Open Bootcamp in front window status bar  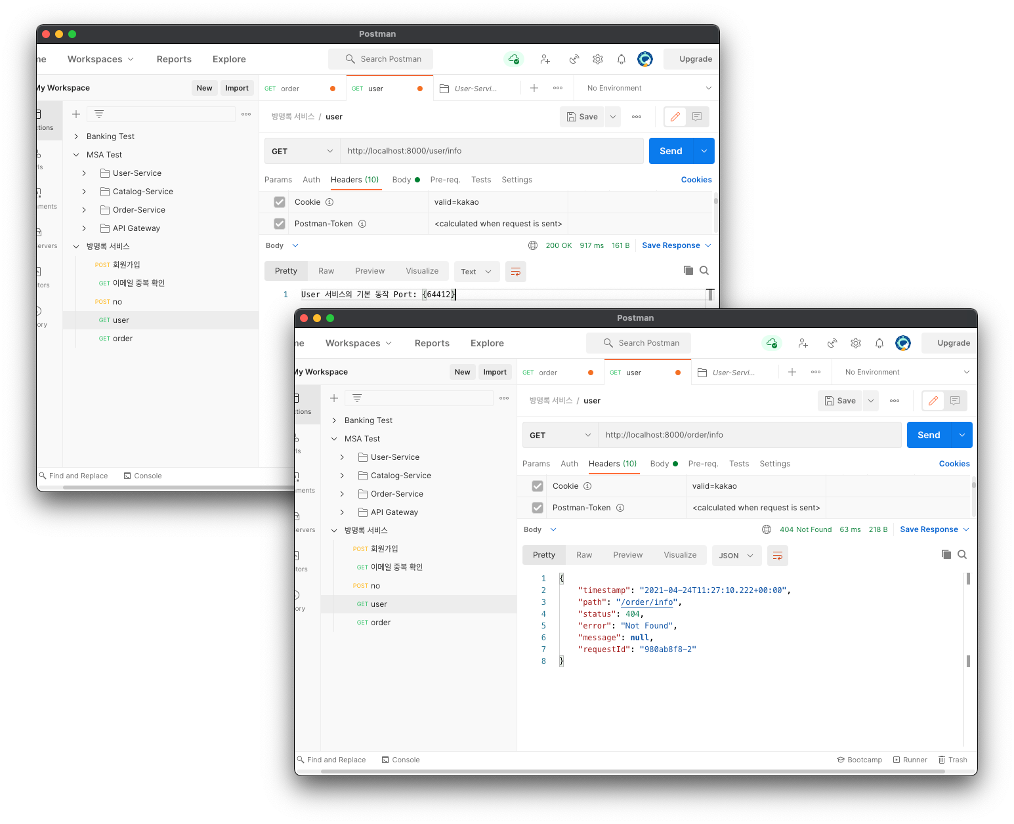tap(859, 760)
